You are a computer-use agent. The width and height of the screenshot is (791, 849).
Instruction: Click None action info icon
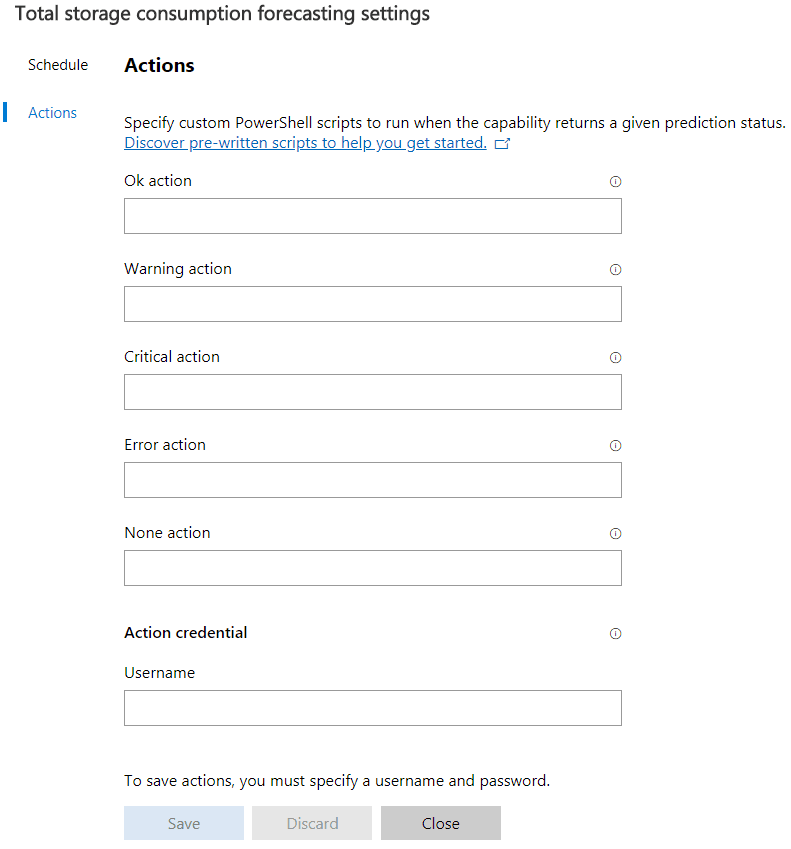click(x=615, y=534)
